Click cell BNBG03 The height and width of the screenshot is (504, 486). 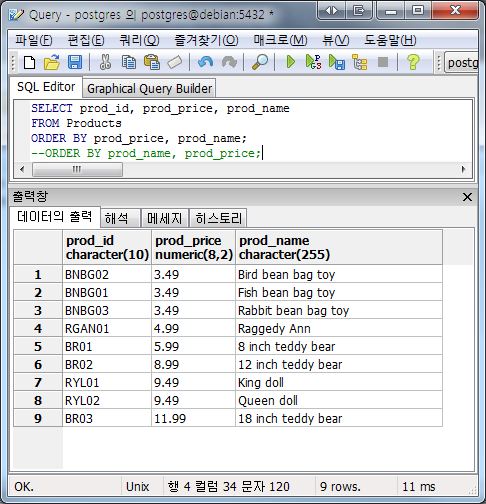[107, 310]
